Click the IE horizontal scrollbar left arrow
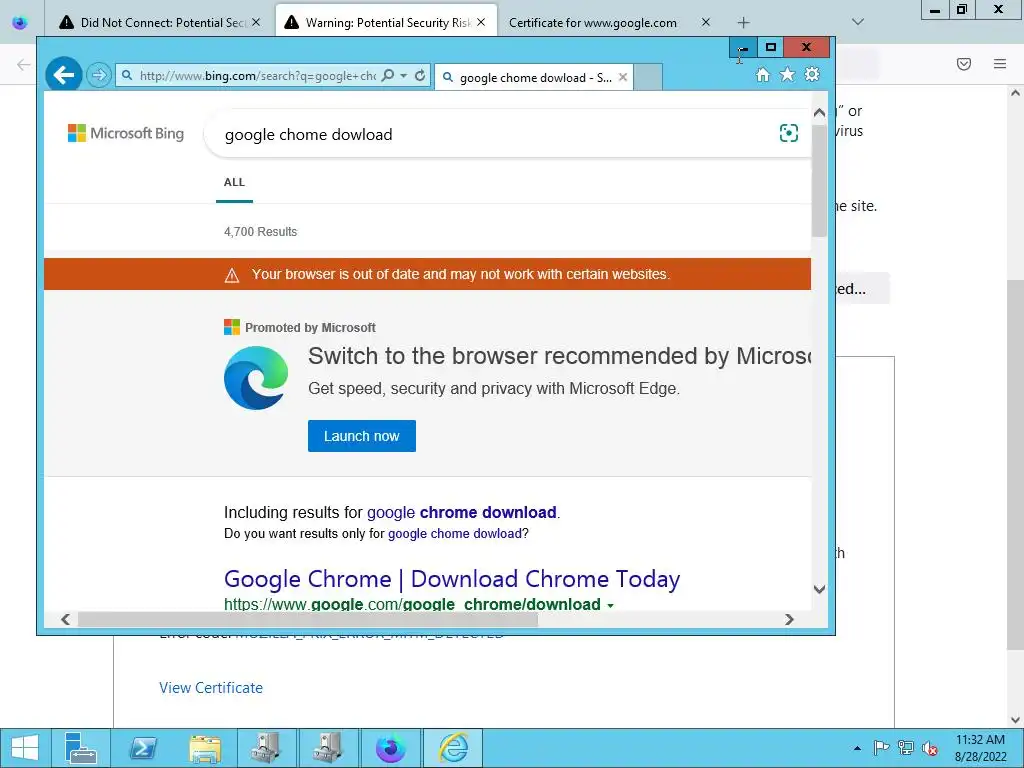This screenshot has height=768, width=1024. pos(65,619)
